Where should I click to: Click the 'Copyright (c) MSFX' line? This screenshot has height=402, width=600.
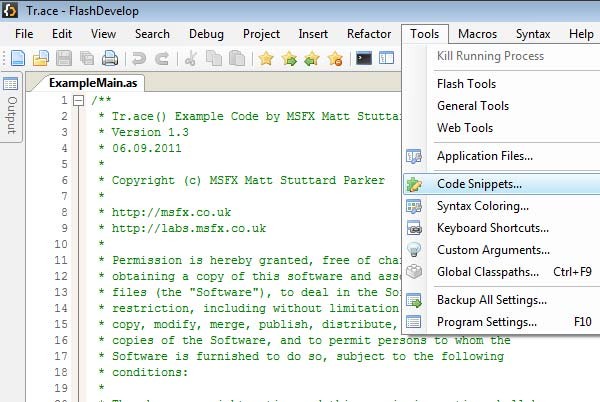point(248,180)
